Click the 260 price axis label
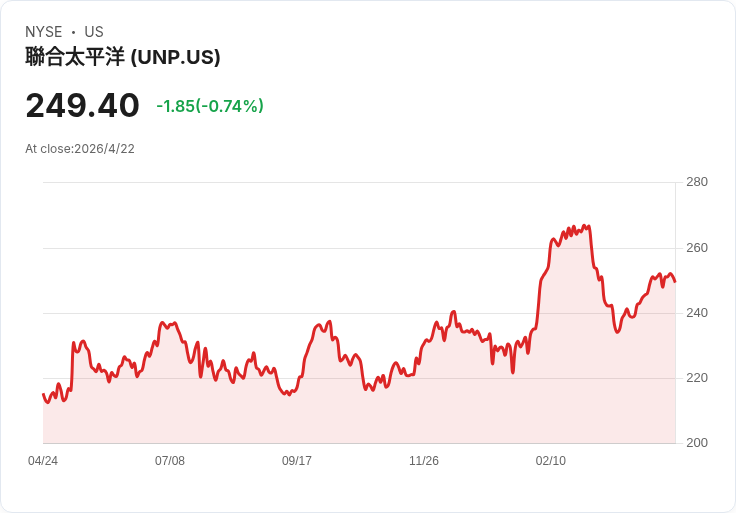The height and width of the screenshot is (513, 736). (697, 248)
